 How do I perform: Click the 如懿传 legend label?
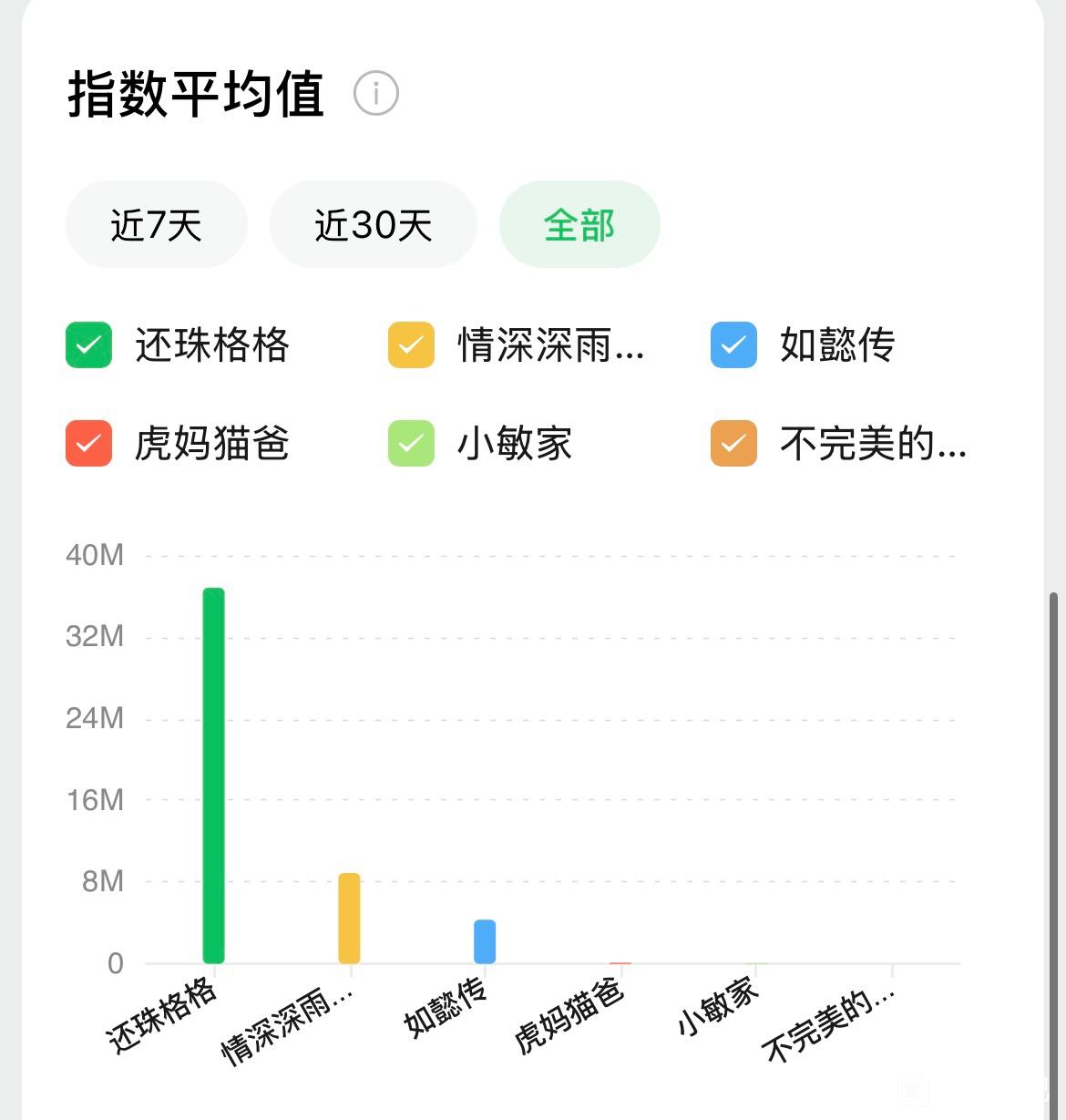837,345
